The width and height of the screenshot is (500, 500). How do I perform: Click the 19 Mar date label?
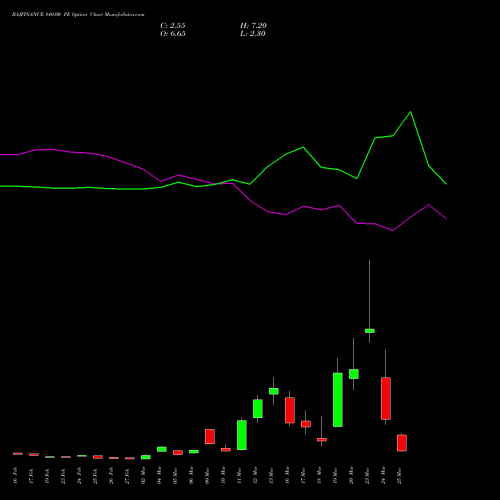335,476
